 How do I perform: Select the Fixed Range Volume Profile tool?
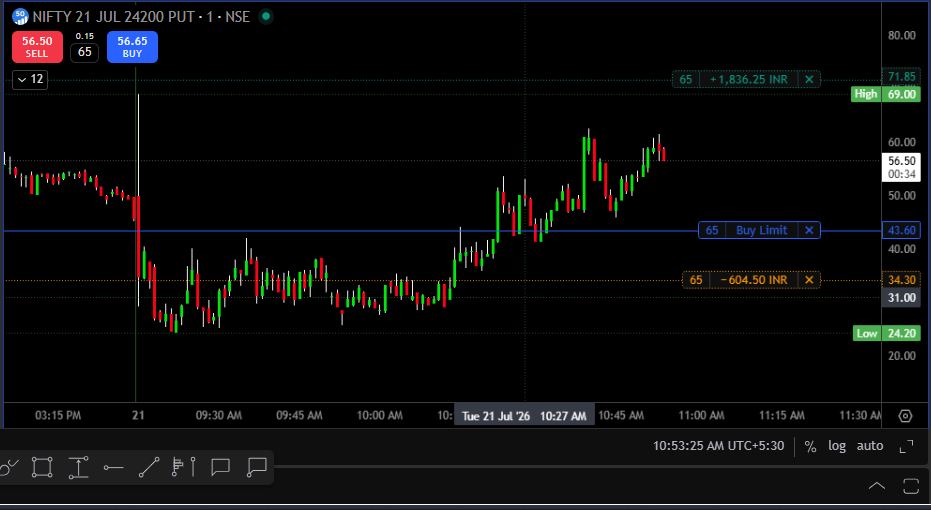(177, 467)
